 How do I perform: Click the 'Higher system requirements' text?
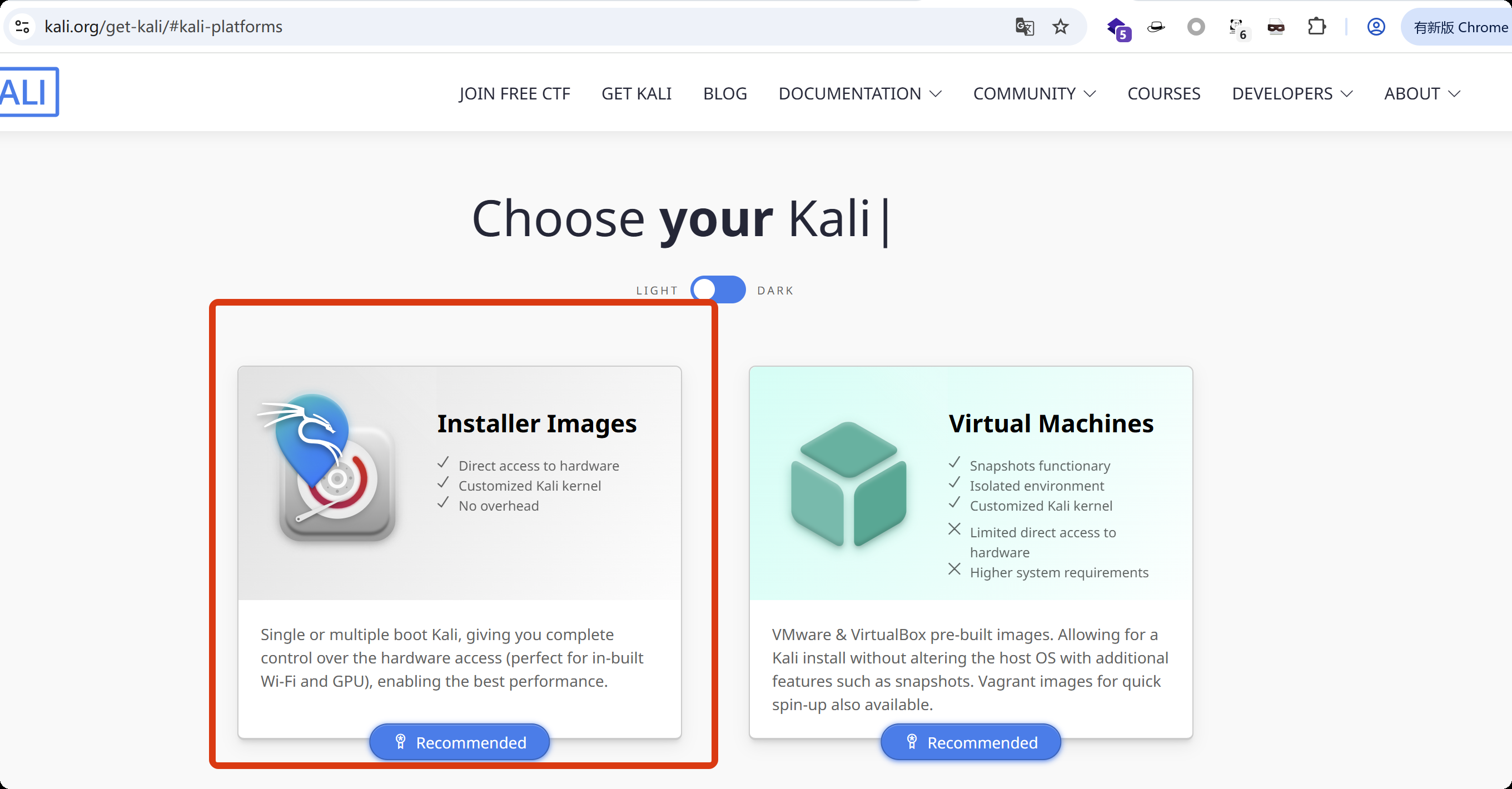click(1059, 572)
